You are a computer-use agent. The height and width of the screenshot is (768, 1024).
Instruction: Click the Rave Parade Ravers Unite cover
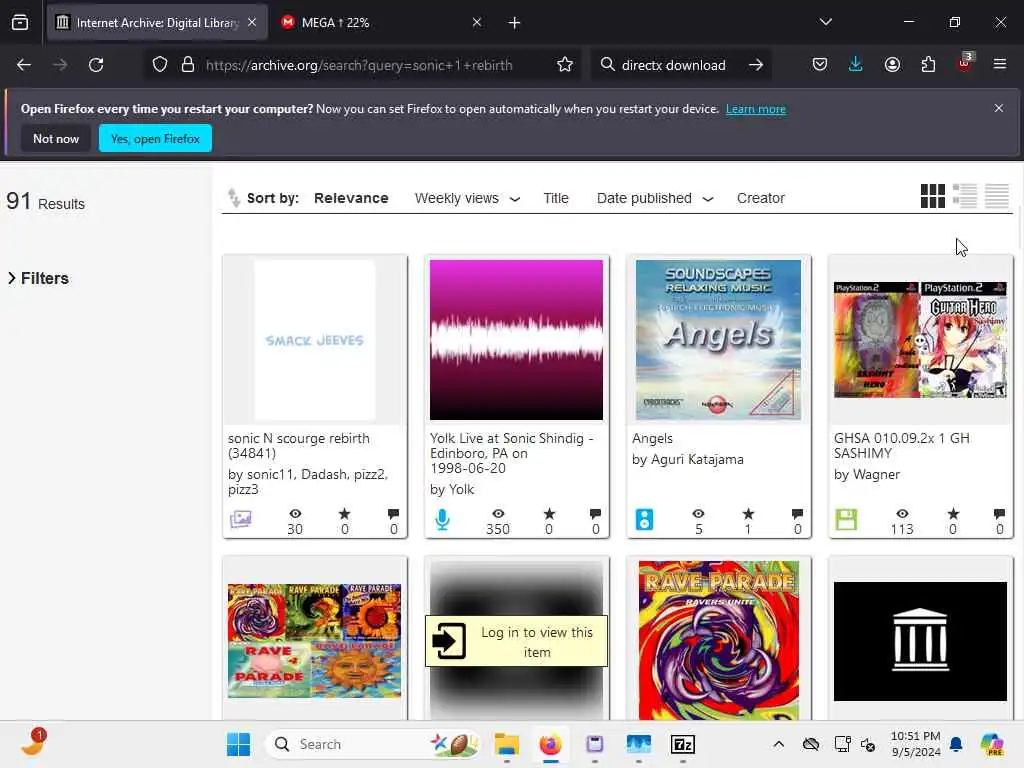pyautogui.click(x=718, y=641)
